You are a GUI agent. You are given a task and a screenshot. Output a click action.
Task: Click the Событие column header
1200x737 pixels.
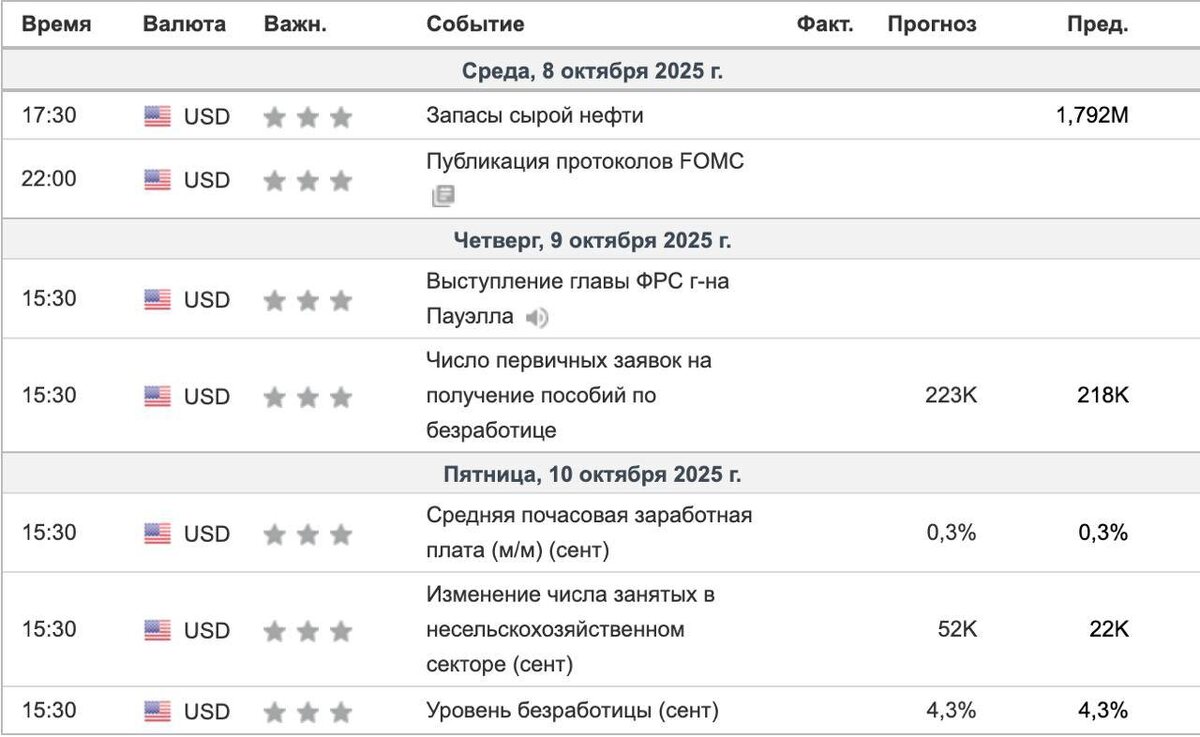pyautogui.click(x=475, y=25)
